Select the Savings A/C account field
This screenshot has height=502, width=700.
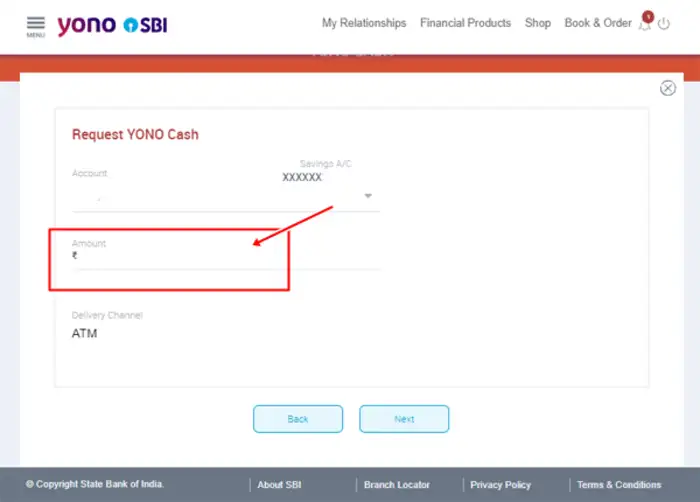[225, 195]
